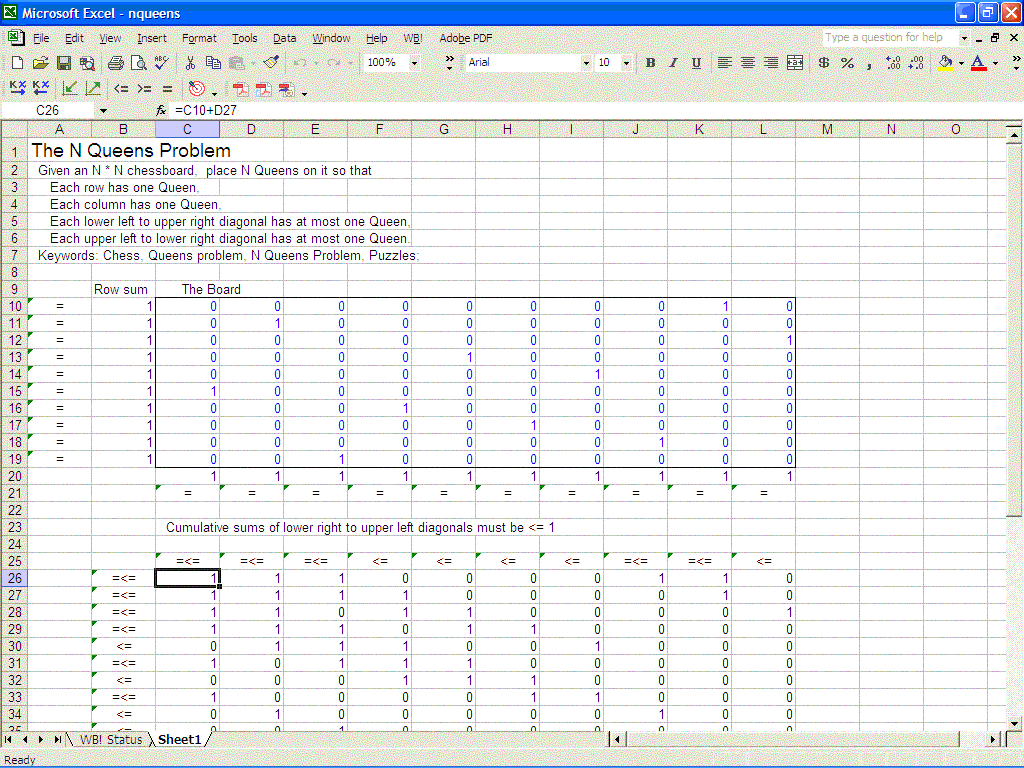The image size is (1024, 768).
Task: Apply Percent Style formatting
Action: 847,63
